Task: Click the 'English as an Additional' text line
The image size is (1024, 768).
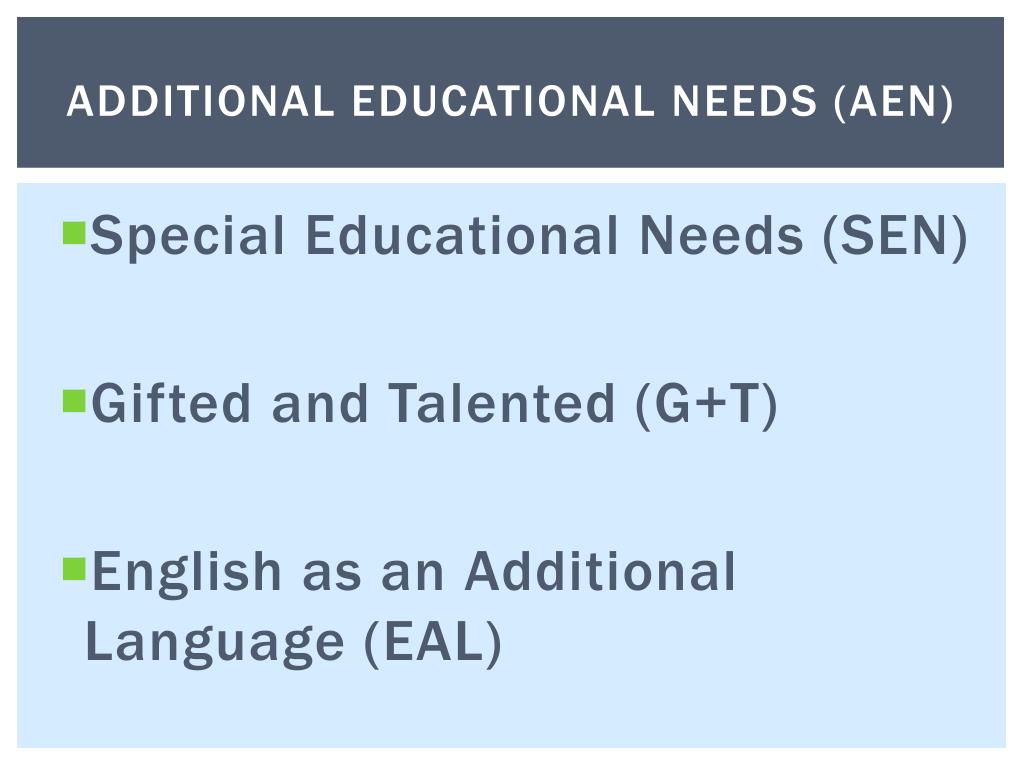Action: [414, 573]
